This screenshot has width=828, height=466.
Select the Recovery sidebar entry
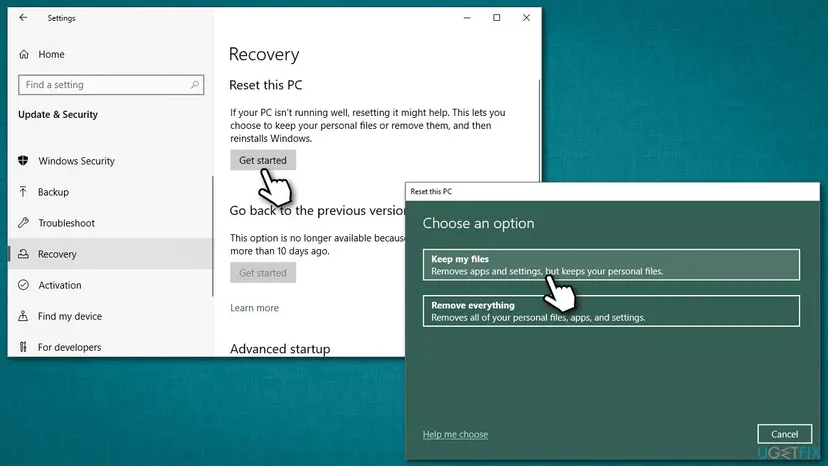(110, 254)
